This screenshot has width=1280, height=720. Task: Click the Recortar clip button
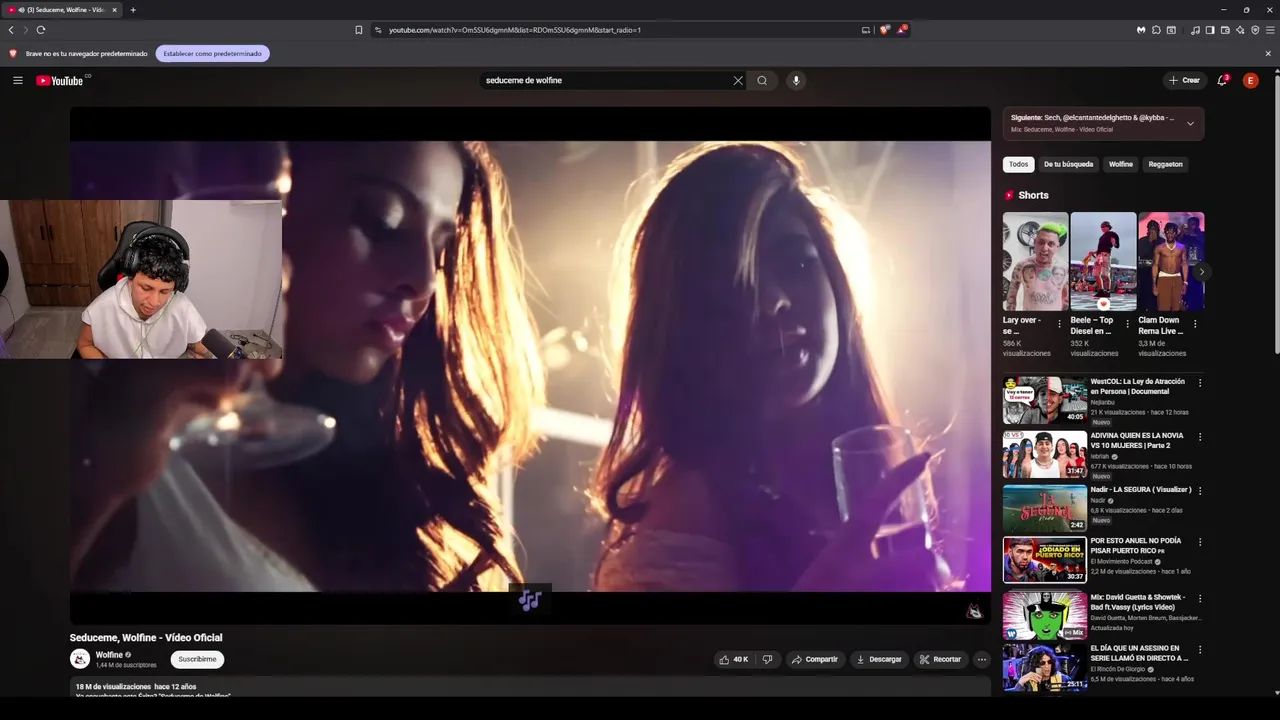pos(940,659)
